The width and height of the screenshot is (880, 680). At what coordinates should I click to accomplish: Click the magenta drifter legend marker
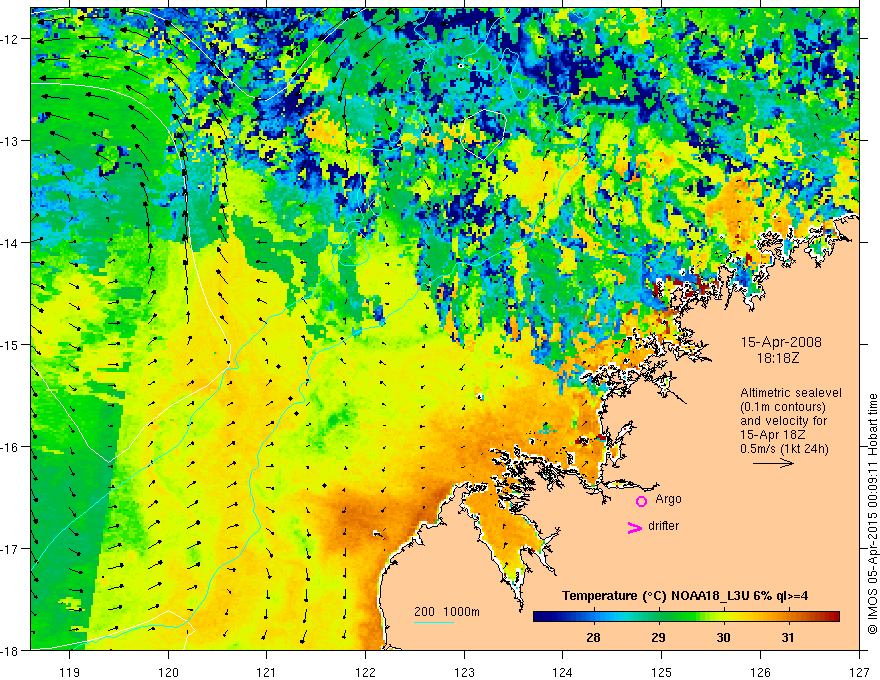[635, 528]
